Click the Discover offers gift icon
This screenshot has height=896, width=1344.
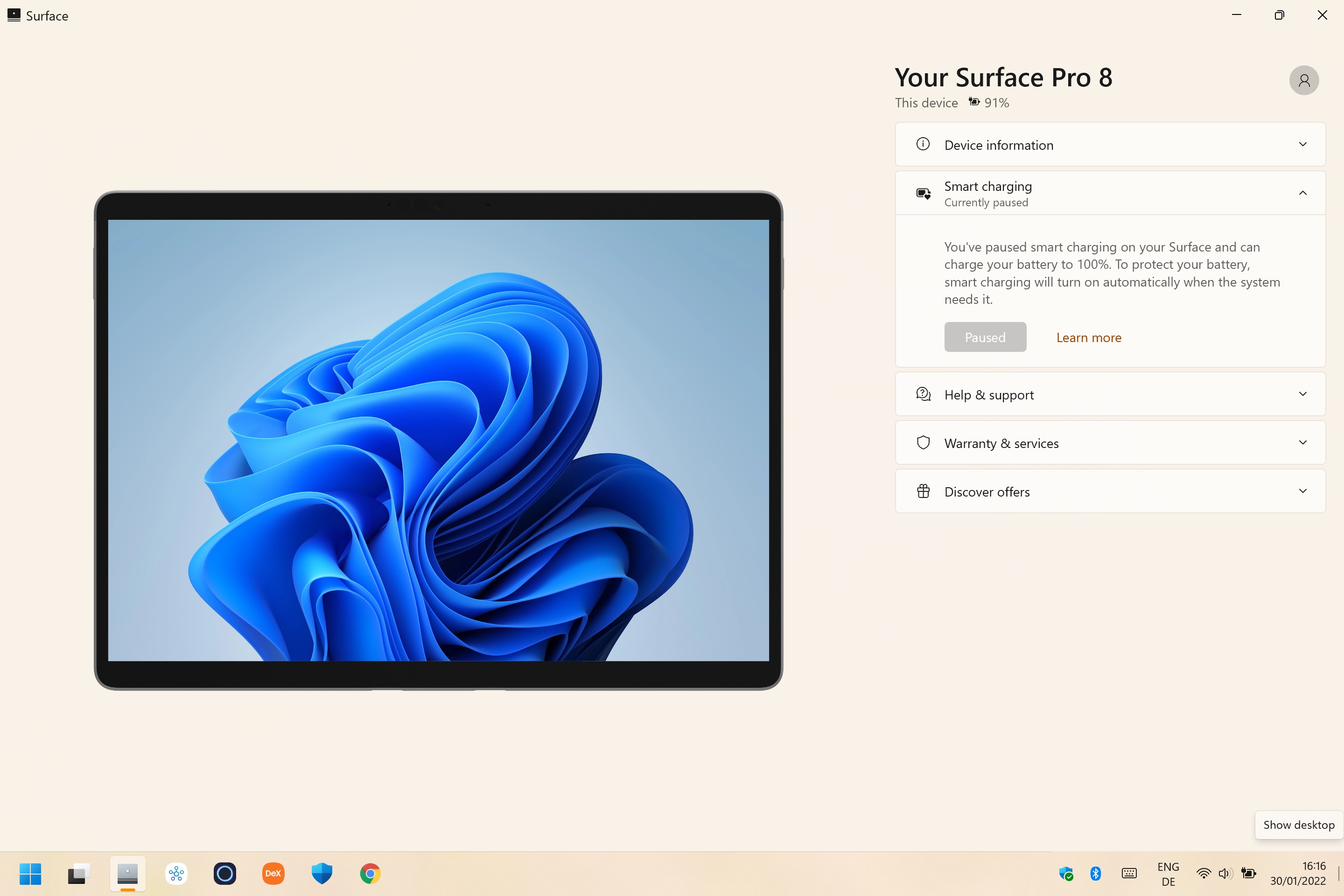(923, 491)
